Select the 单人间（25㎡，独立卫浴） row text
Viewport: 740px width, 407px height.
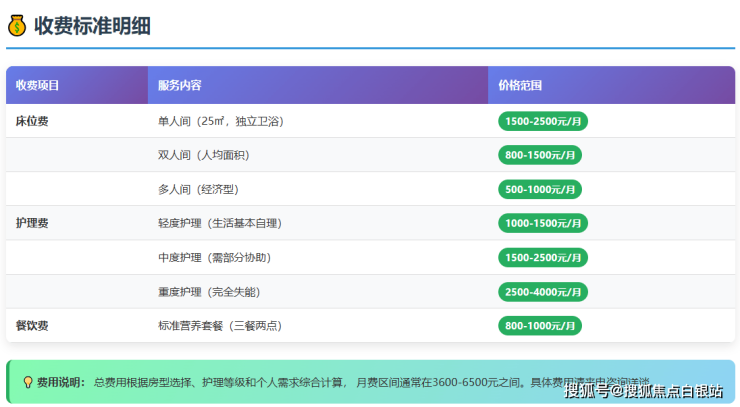[220, 121]
